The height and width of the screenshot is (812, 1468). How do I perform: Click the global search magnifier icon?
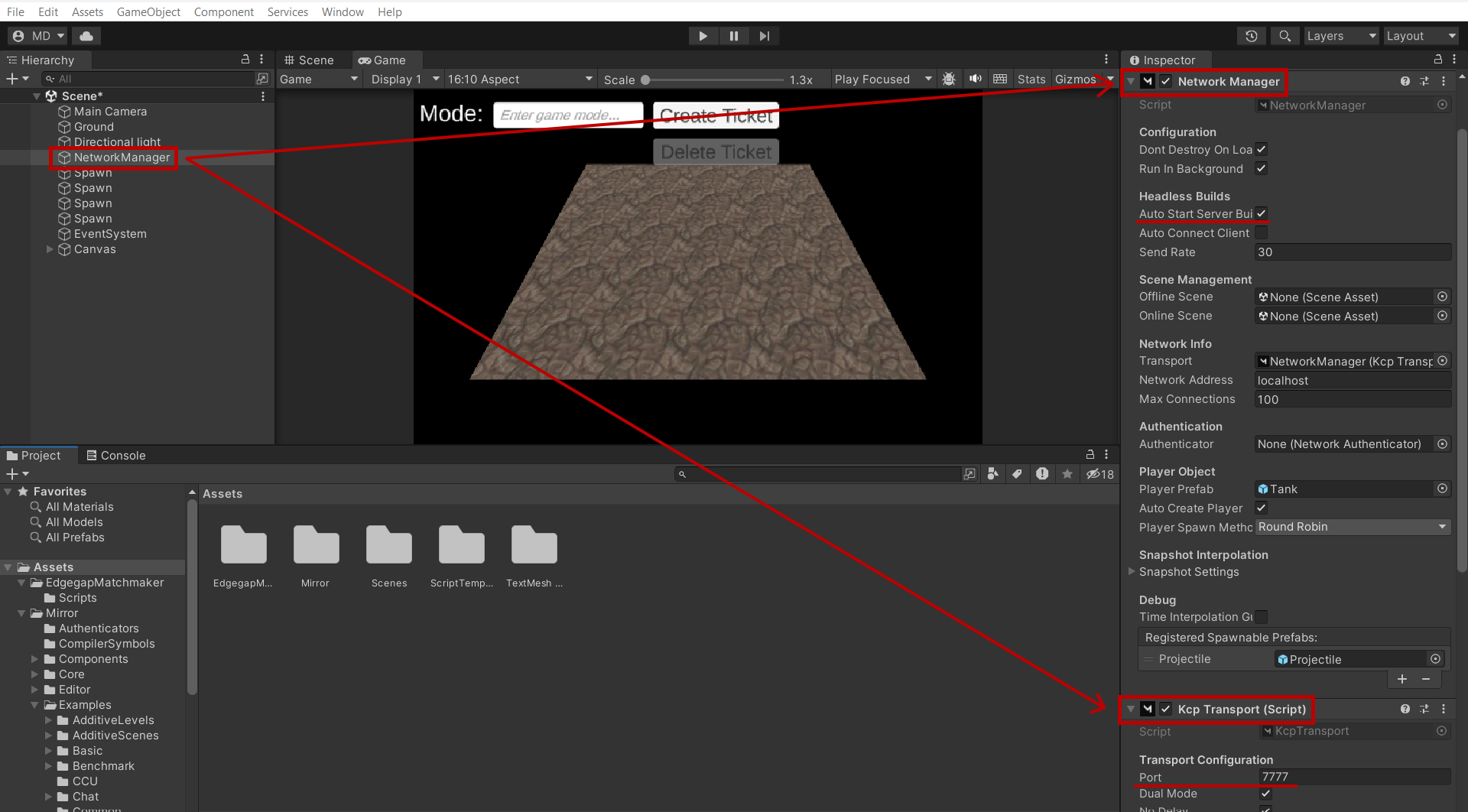click(x=1285, y=36)
